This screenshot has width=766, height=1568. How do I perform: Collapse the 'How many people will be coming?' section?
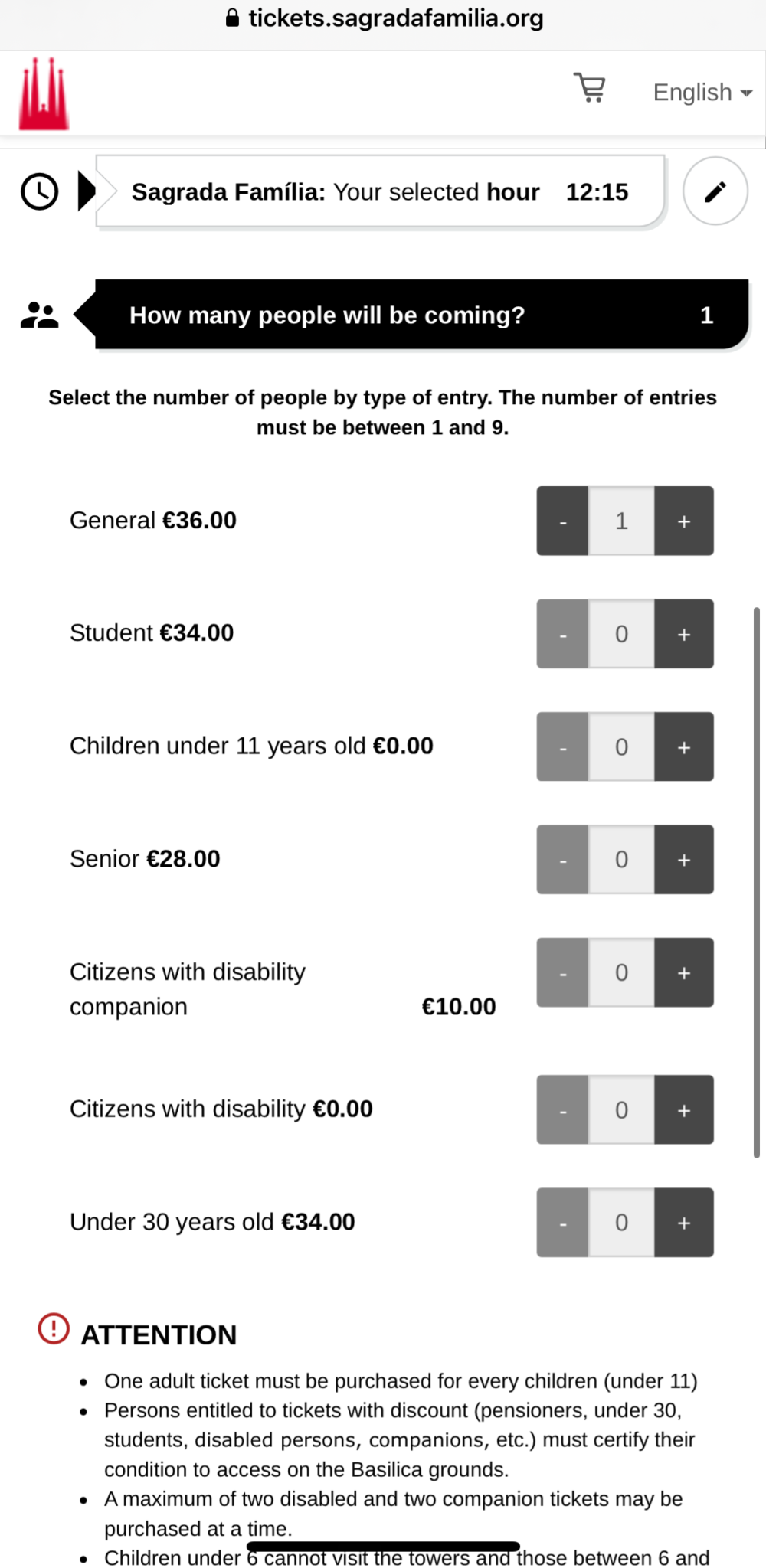pos(421,315)
